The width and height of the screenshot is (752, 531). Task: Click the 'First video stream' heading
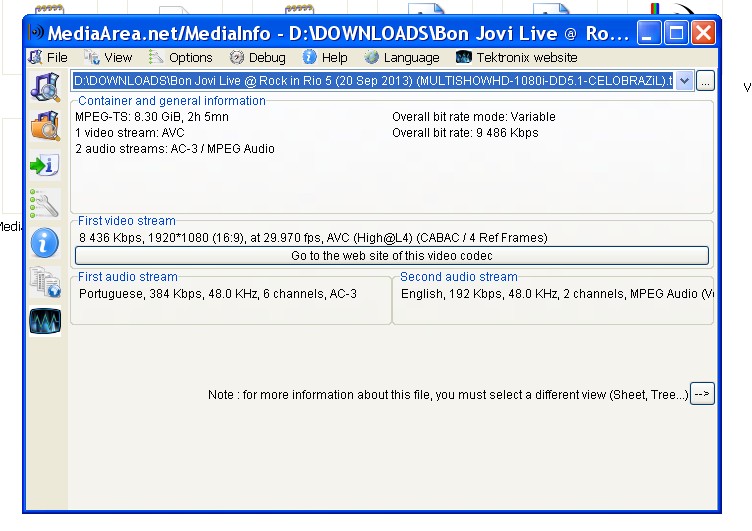click(127, 221)
